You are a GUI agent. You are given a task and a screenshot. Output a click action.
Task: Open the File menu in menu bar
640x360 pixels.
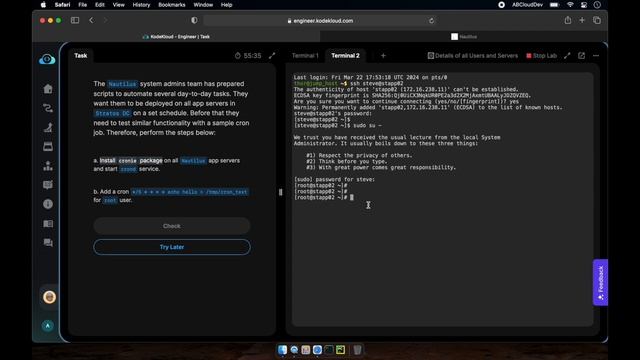pyautogui.click(x=82, y=5)
